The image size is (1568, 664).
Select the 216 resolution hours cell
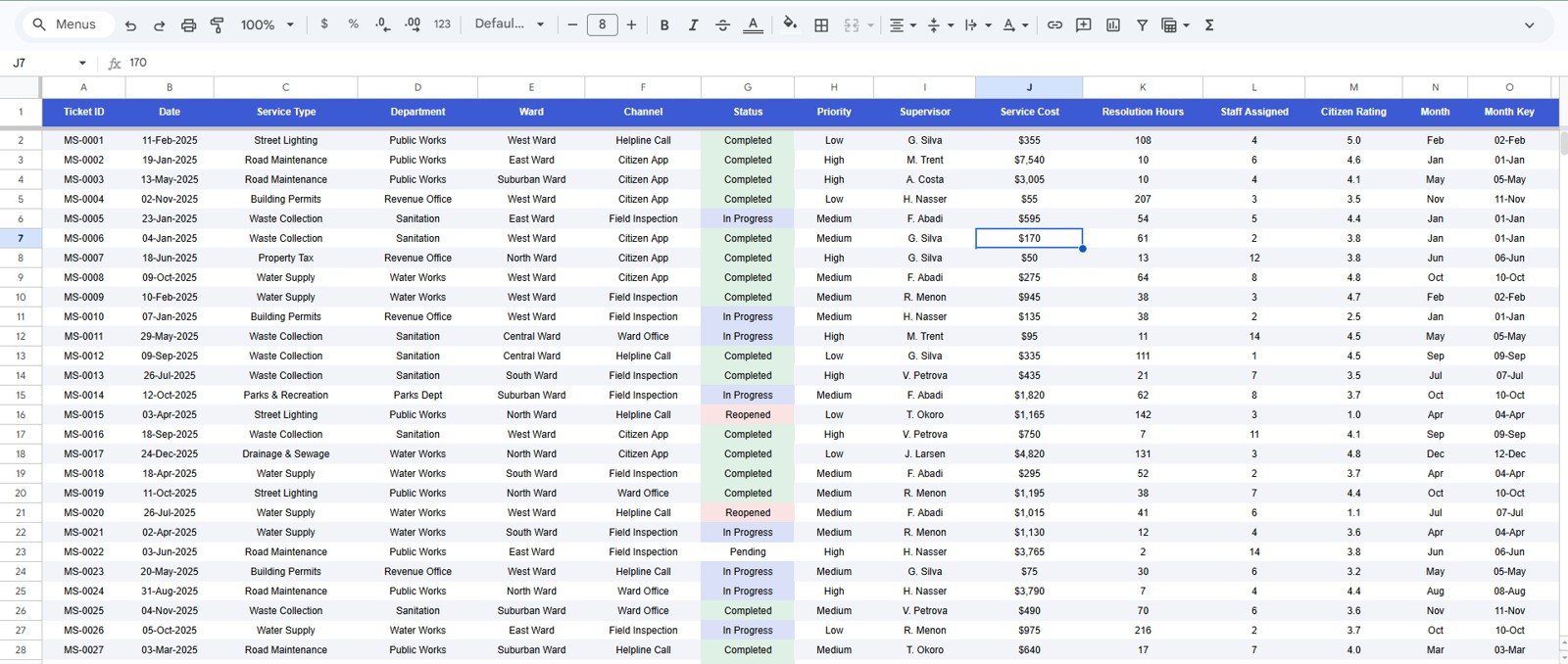1143,630
